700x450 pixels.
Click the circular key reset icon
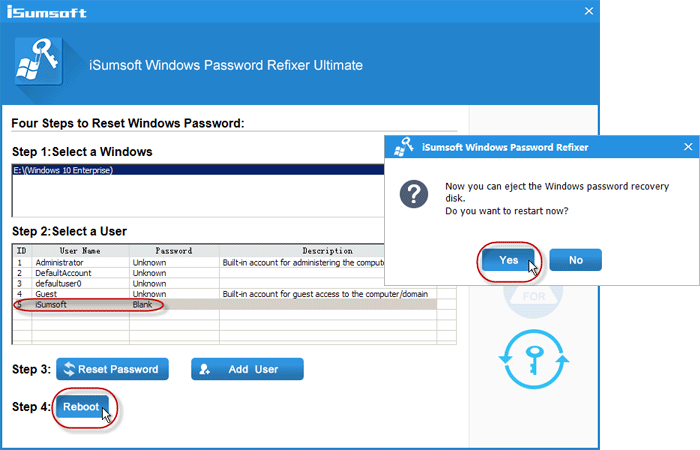(x=534, y=359)
